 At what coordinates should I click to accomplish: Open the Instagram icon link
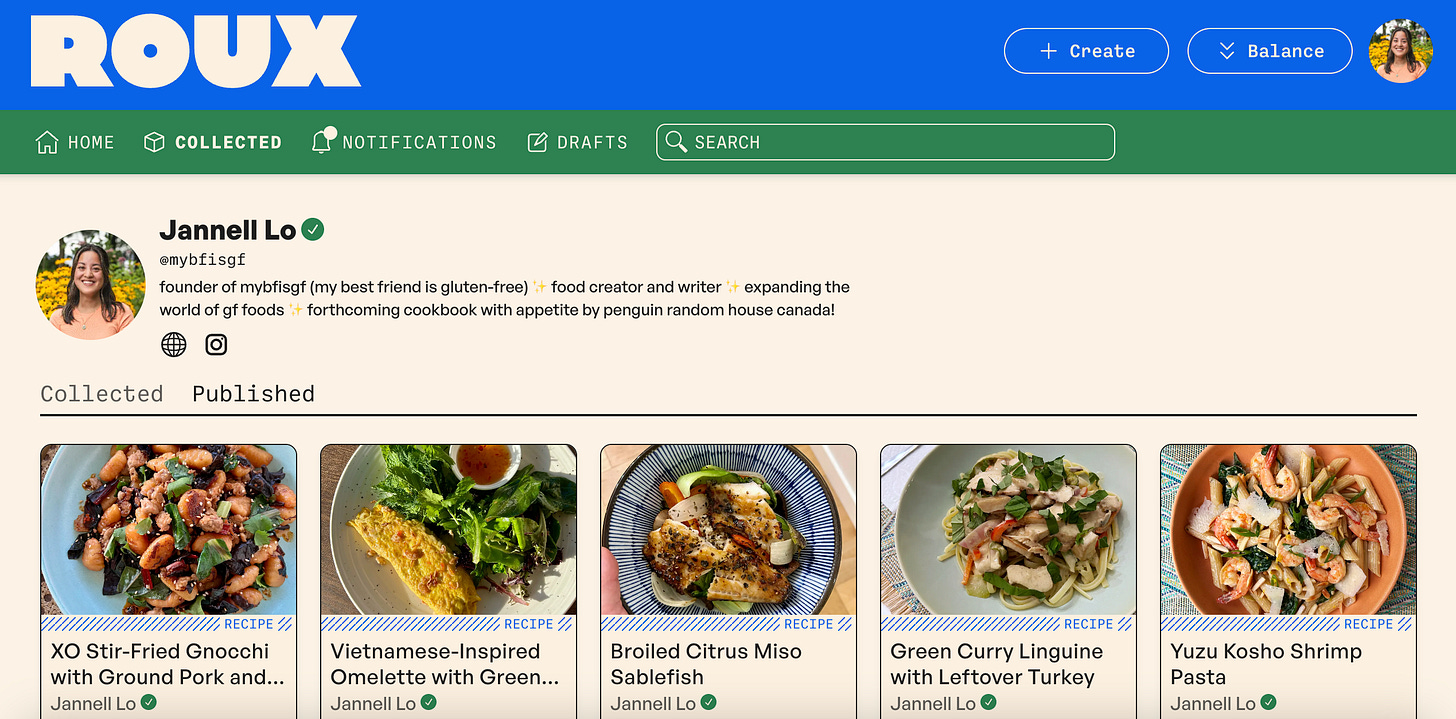point(216,345)
